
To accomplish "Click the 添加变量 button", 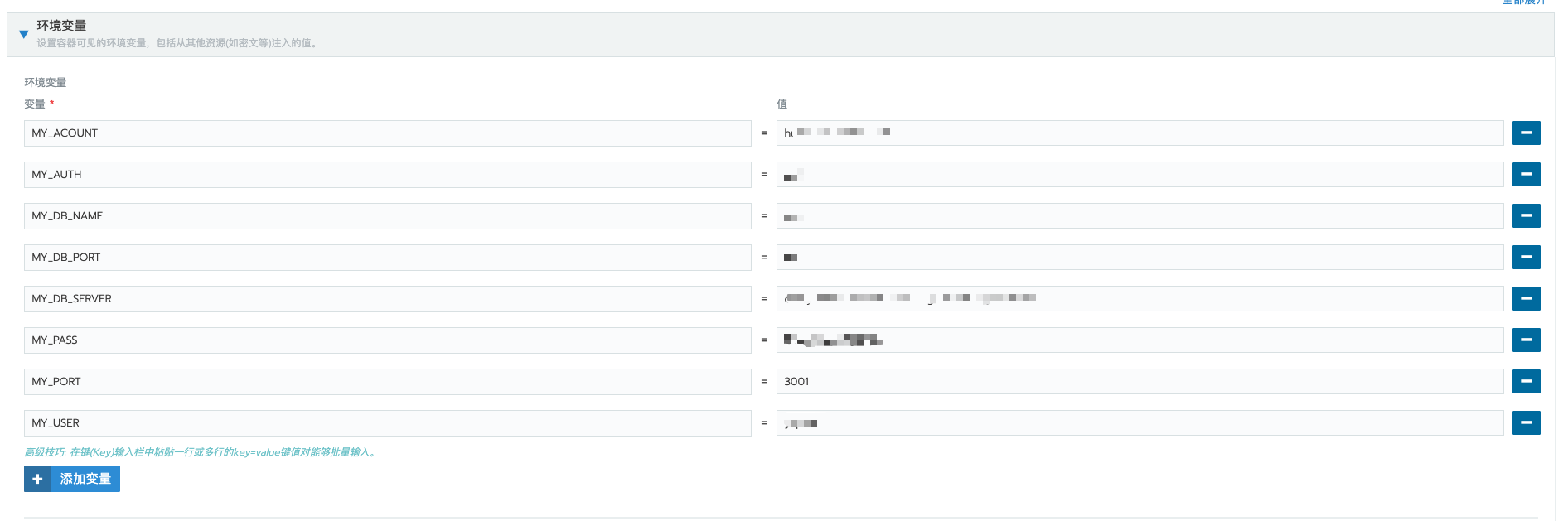I will 72,479.
